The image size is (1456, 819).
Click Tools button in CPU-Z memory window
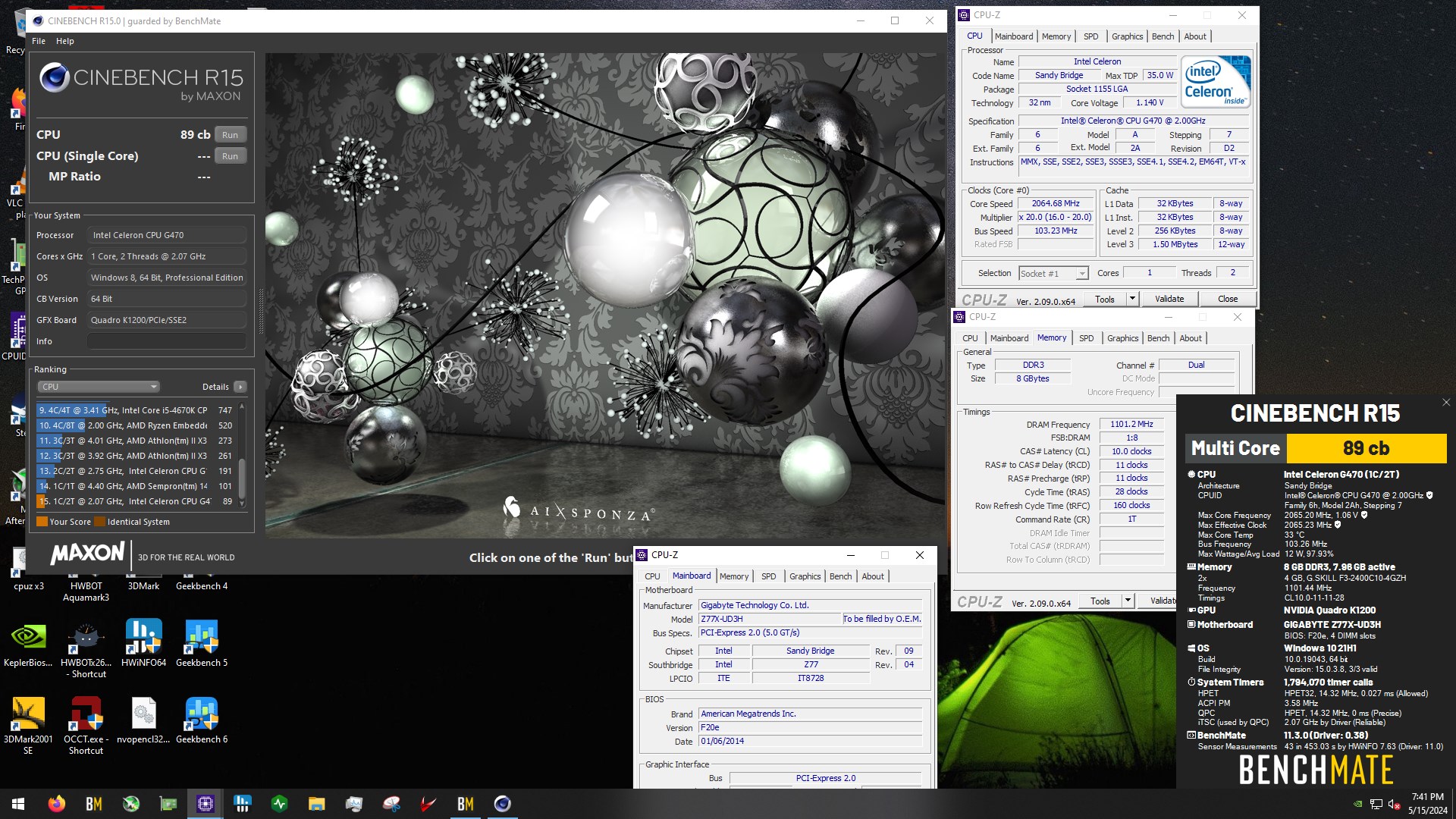click(x=1100, y=601)
